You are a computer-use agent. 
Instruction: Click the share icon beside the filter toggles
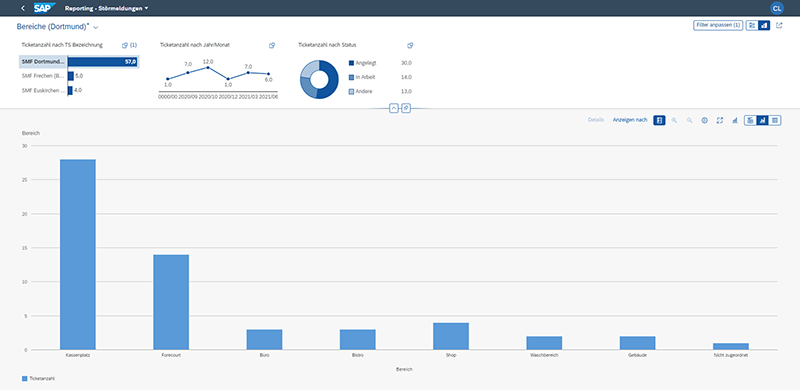tap(779, 26)
